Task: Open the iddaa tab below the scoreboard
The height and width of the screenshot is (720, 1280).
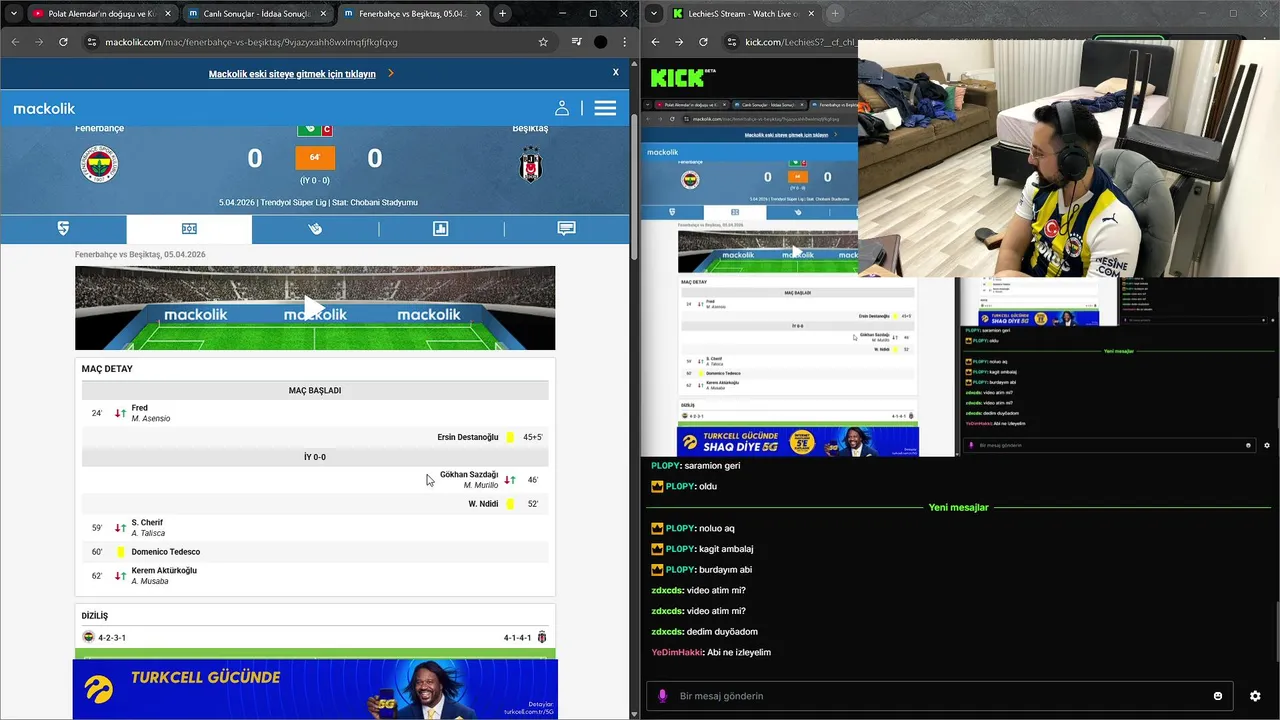Action: 63,229
